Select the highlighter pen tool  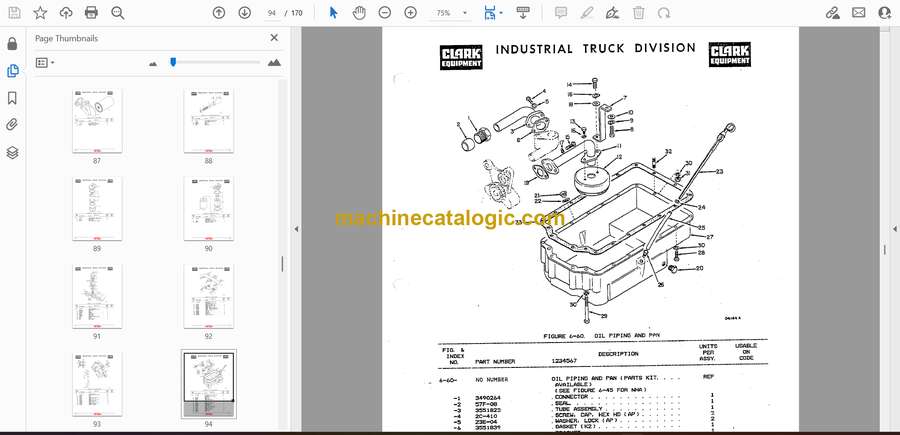click(x=587, y=13)
